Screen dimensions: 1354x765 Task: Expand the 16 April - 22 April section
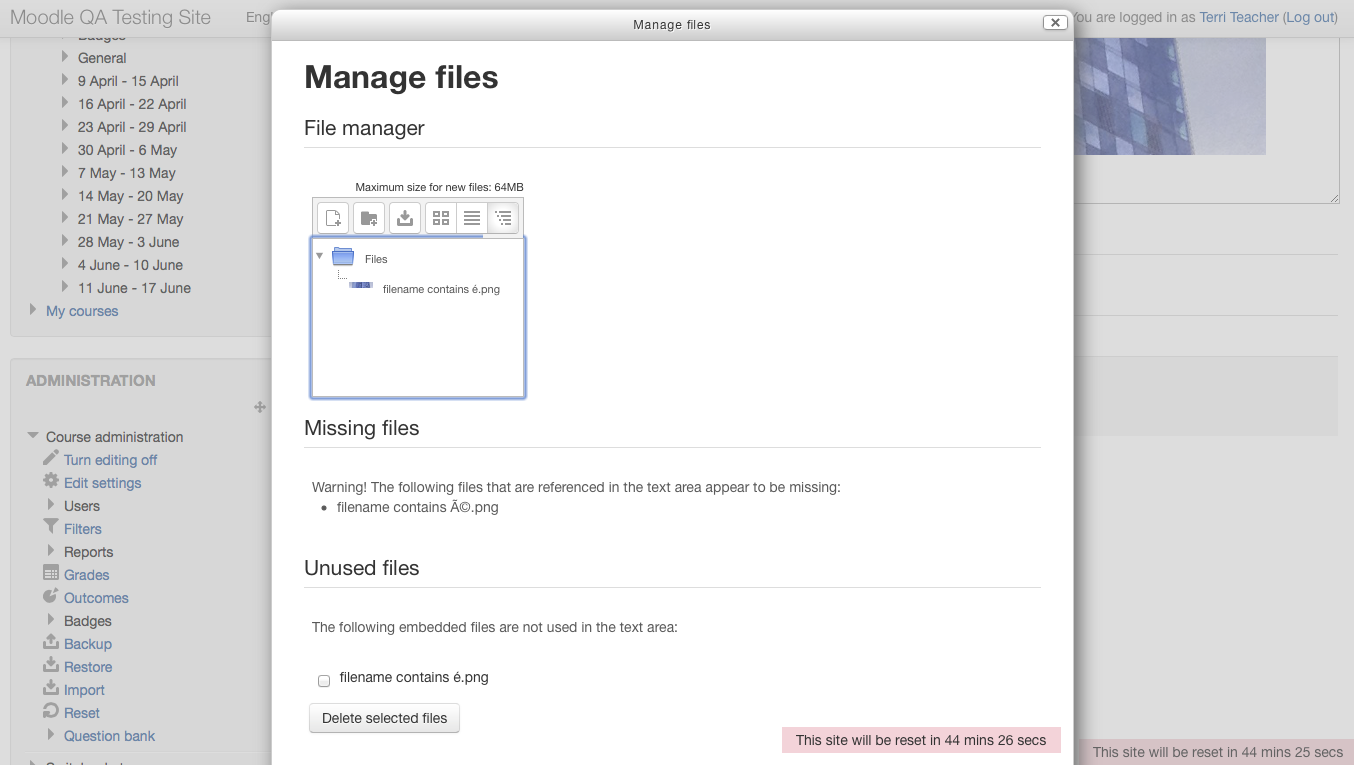pyautogui.click(x=65, y=103)
